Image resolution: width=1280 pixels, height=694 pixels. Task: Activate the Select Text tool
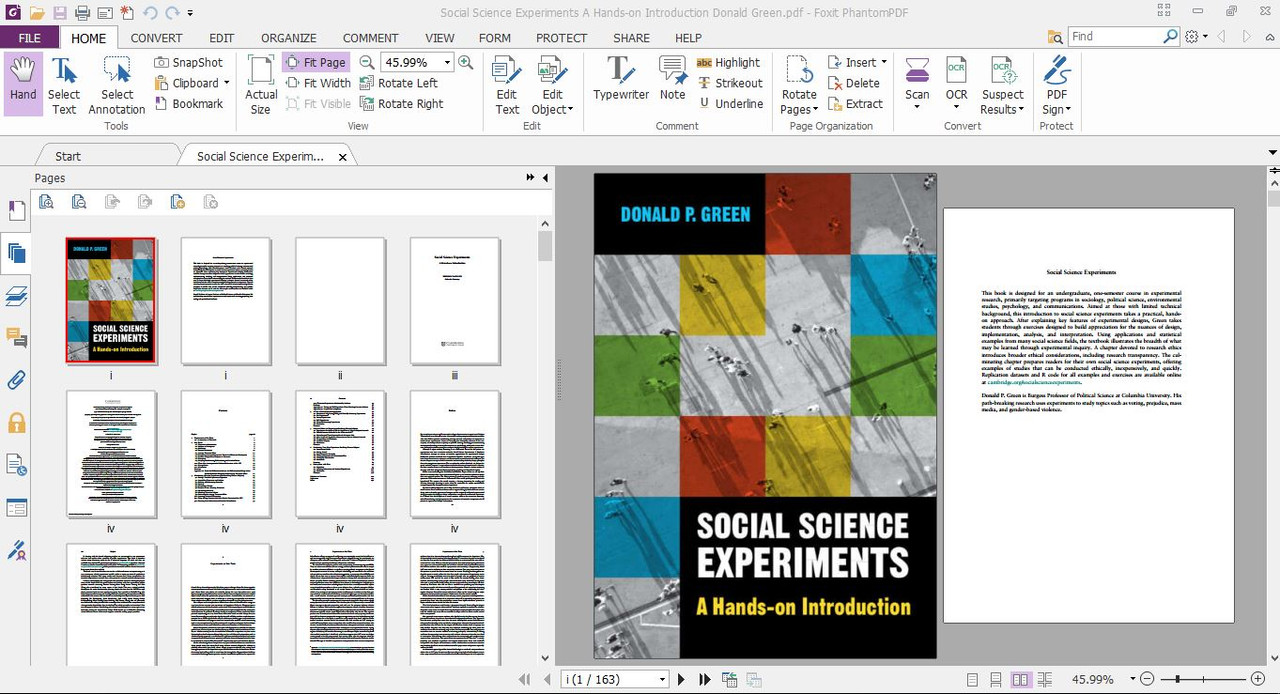point(64,84)
